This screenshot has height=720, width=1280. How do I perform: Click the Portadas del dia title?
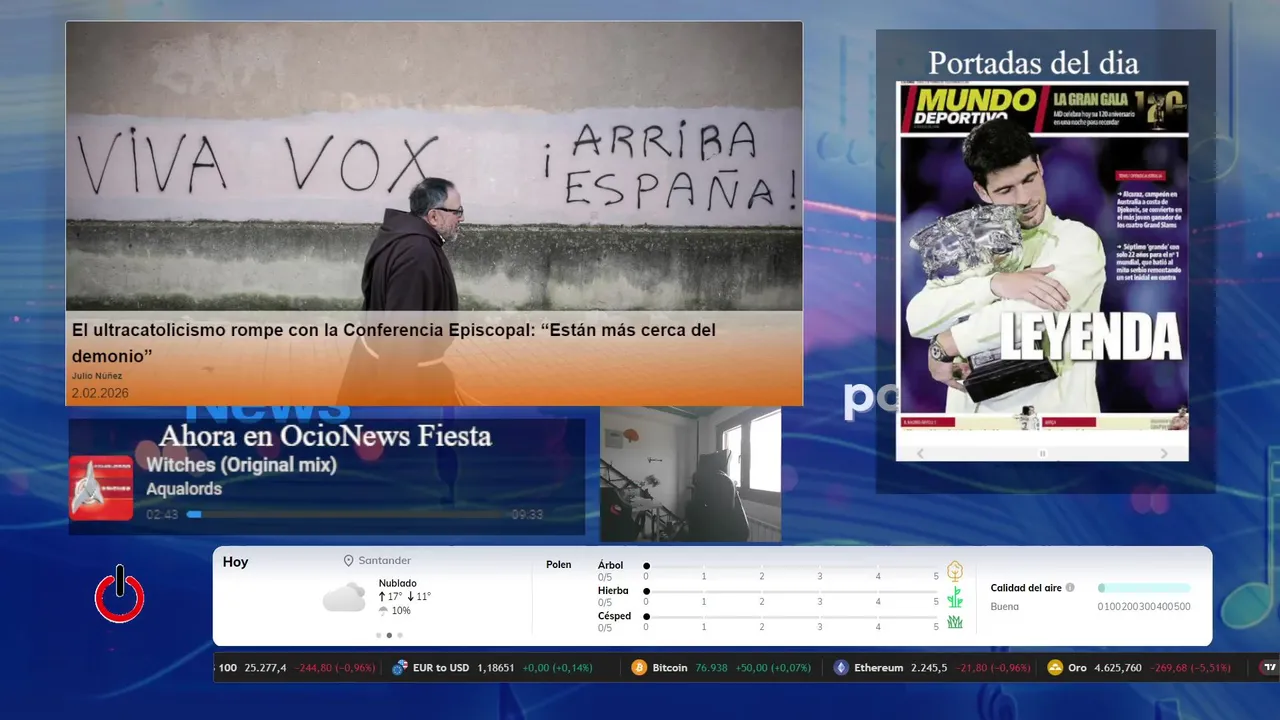tap(1033, 62)
